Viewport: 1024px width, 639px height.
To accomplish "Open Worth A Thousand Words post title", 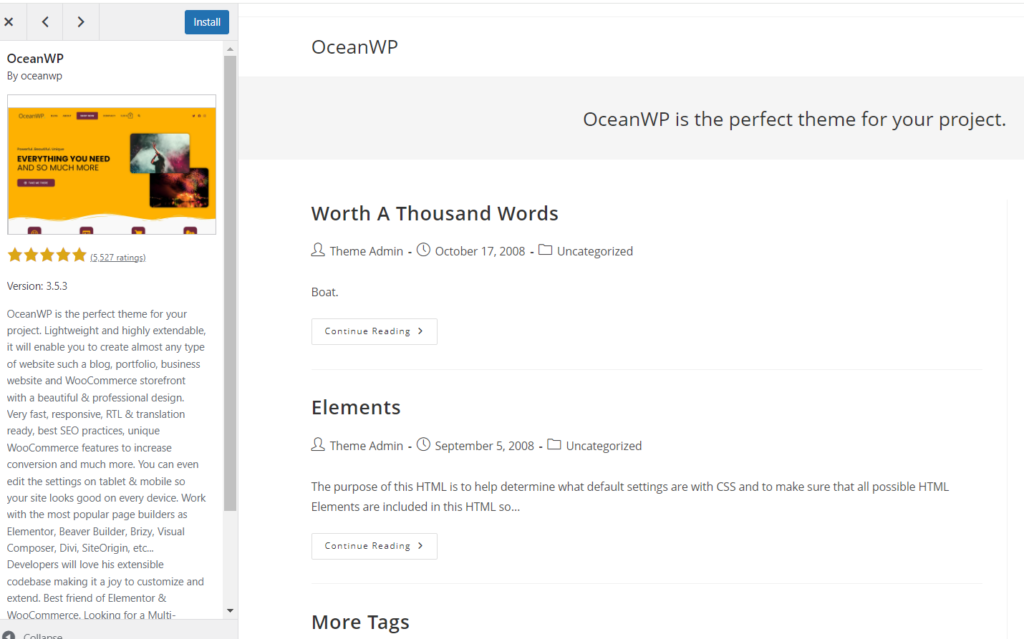I will pos(435,214).
